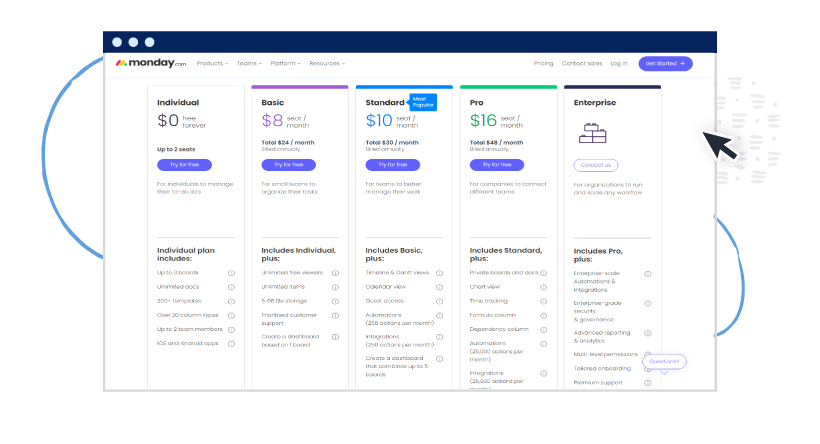
Task: Click the Most Popular badge on Standard
Action: (423, 102)
